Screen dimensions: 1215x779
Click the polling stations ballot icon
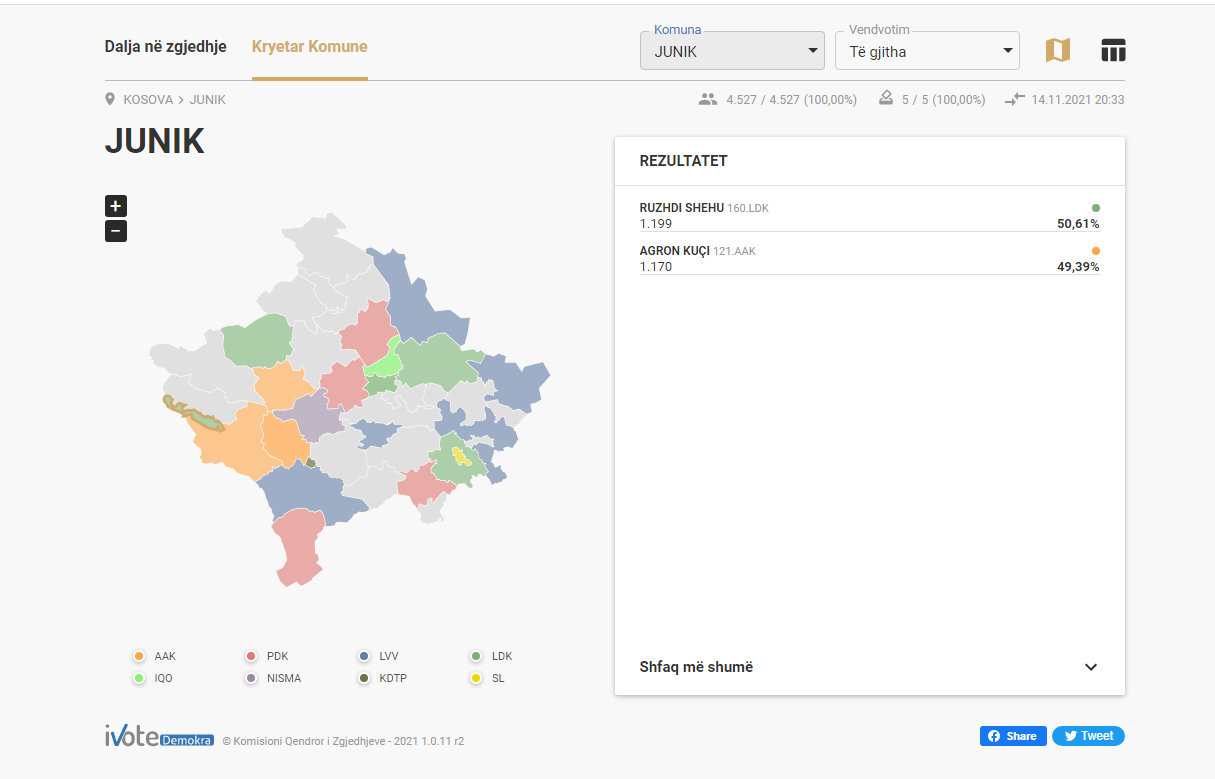click(885, 99)
